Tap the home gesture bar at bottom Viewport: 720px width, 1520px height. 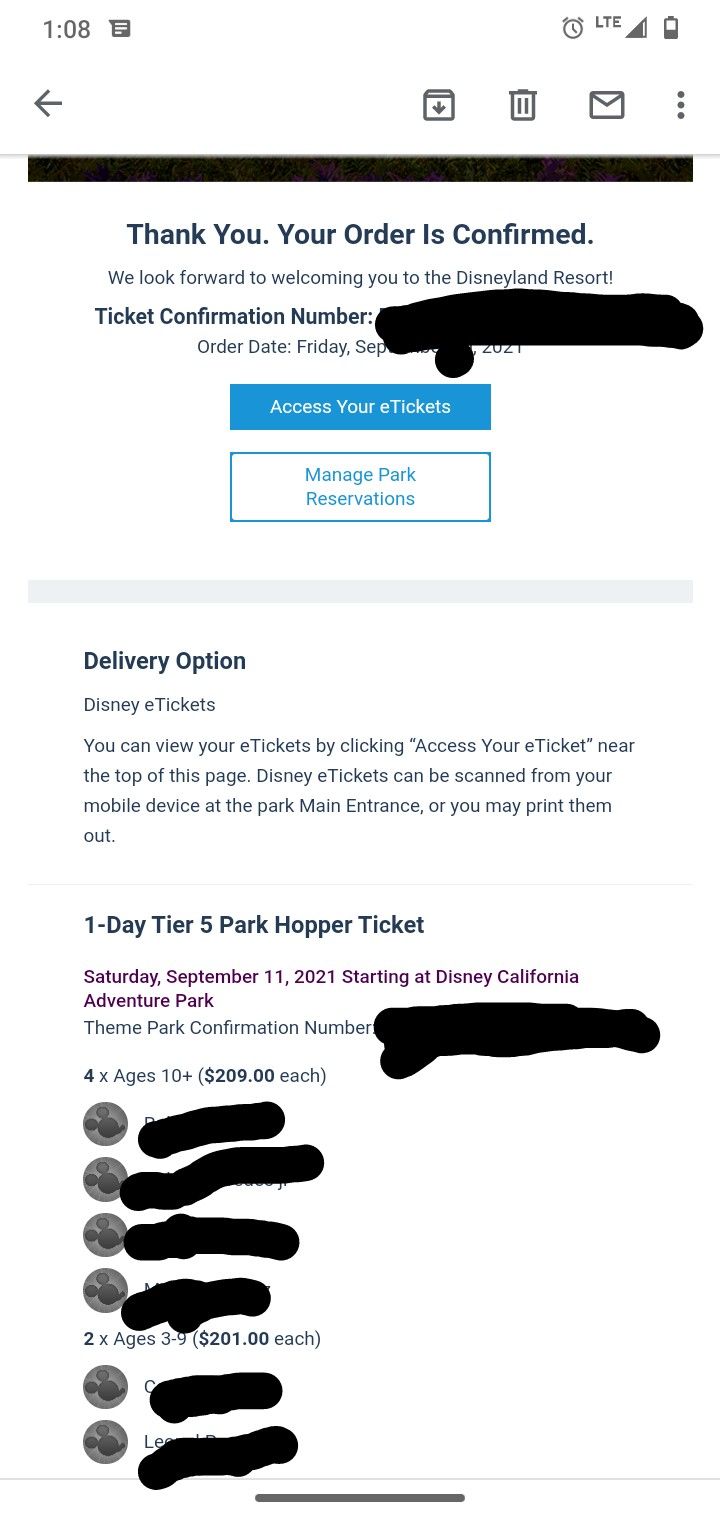click(360, 1498)
